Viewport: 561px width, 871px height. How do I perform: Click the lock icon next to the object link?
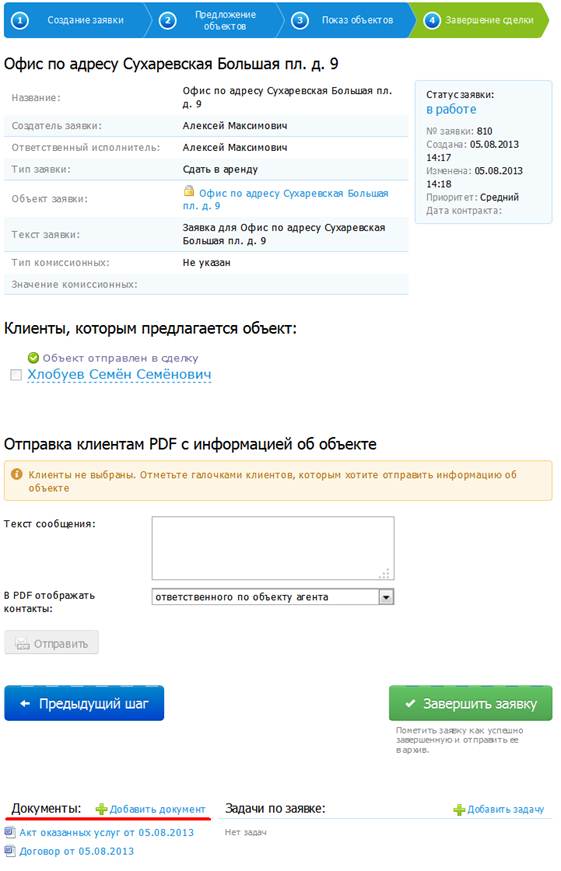point(189,191)
